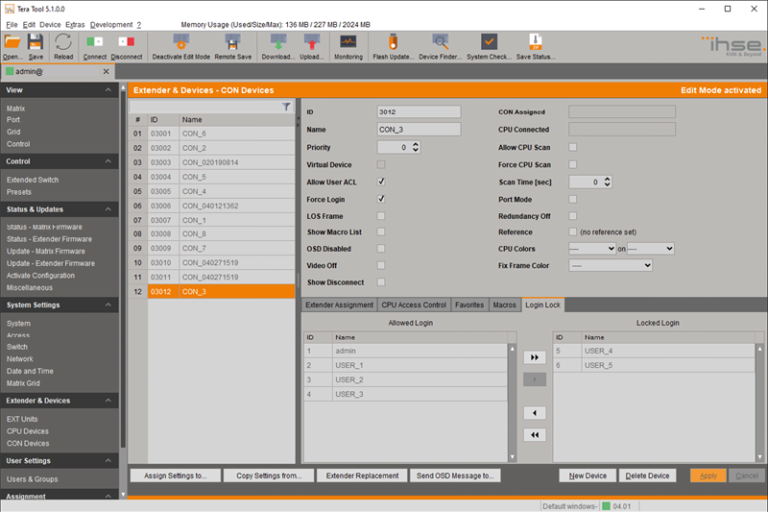Enable the Video Off checkbox
Screen dimensions: 768x512
tap(381, 265)
